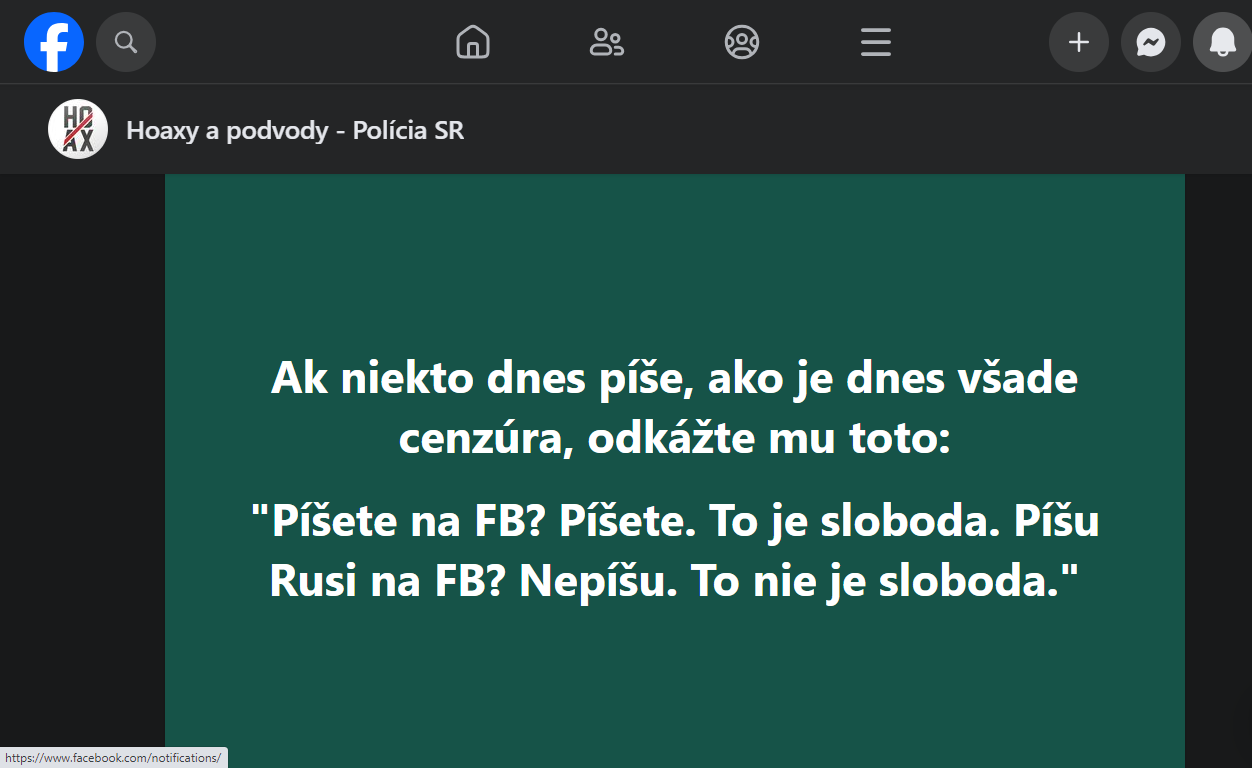Click the text 'cenzúra, odkážte mu toto:'
Screen dimensions: 1252x768
click(x=675, y=438)
